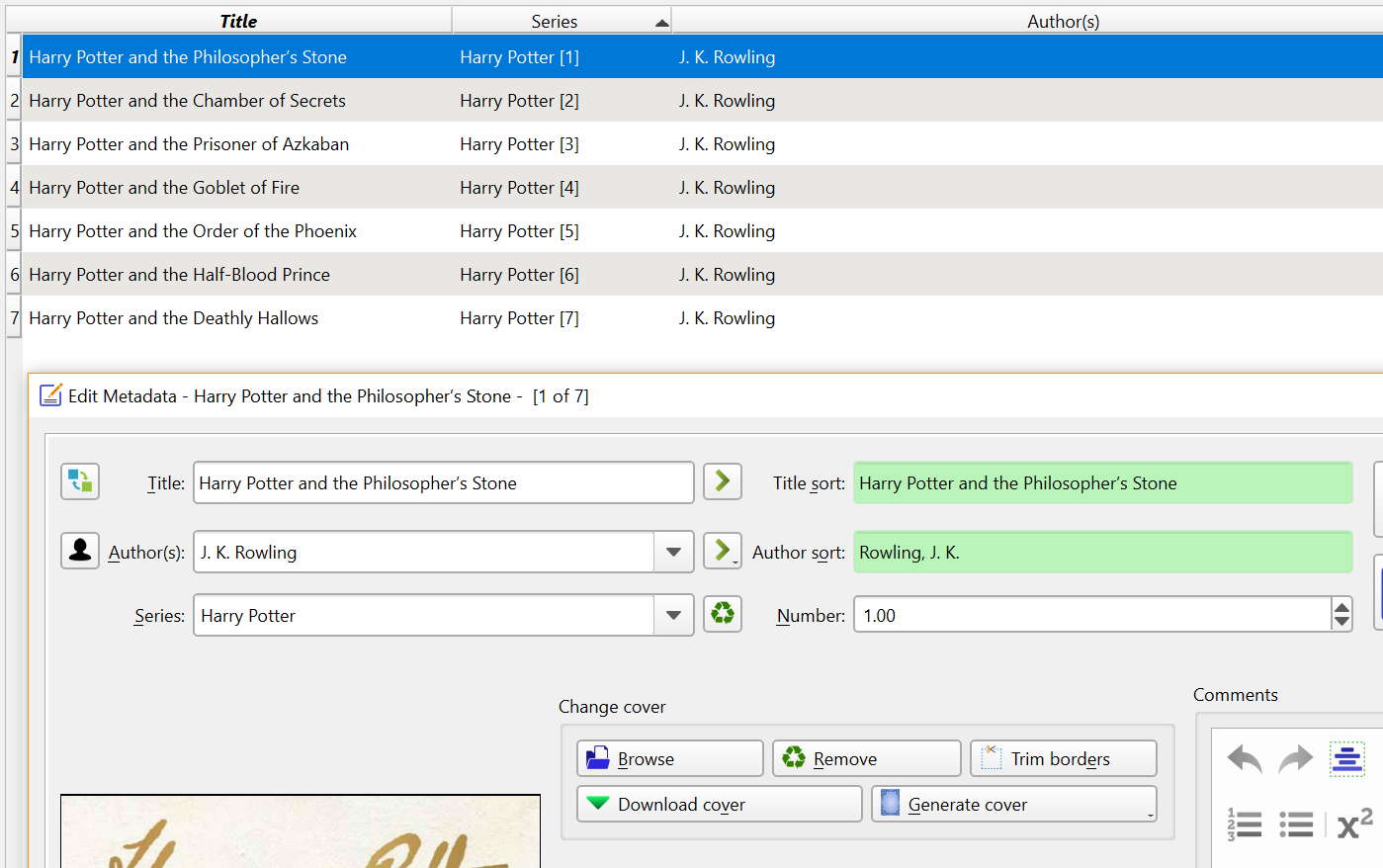
Task: Undo in the Comments editor
Action: [x=1245, y=759]
